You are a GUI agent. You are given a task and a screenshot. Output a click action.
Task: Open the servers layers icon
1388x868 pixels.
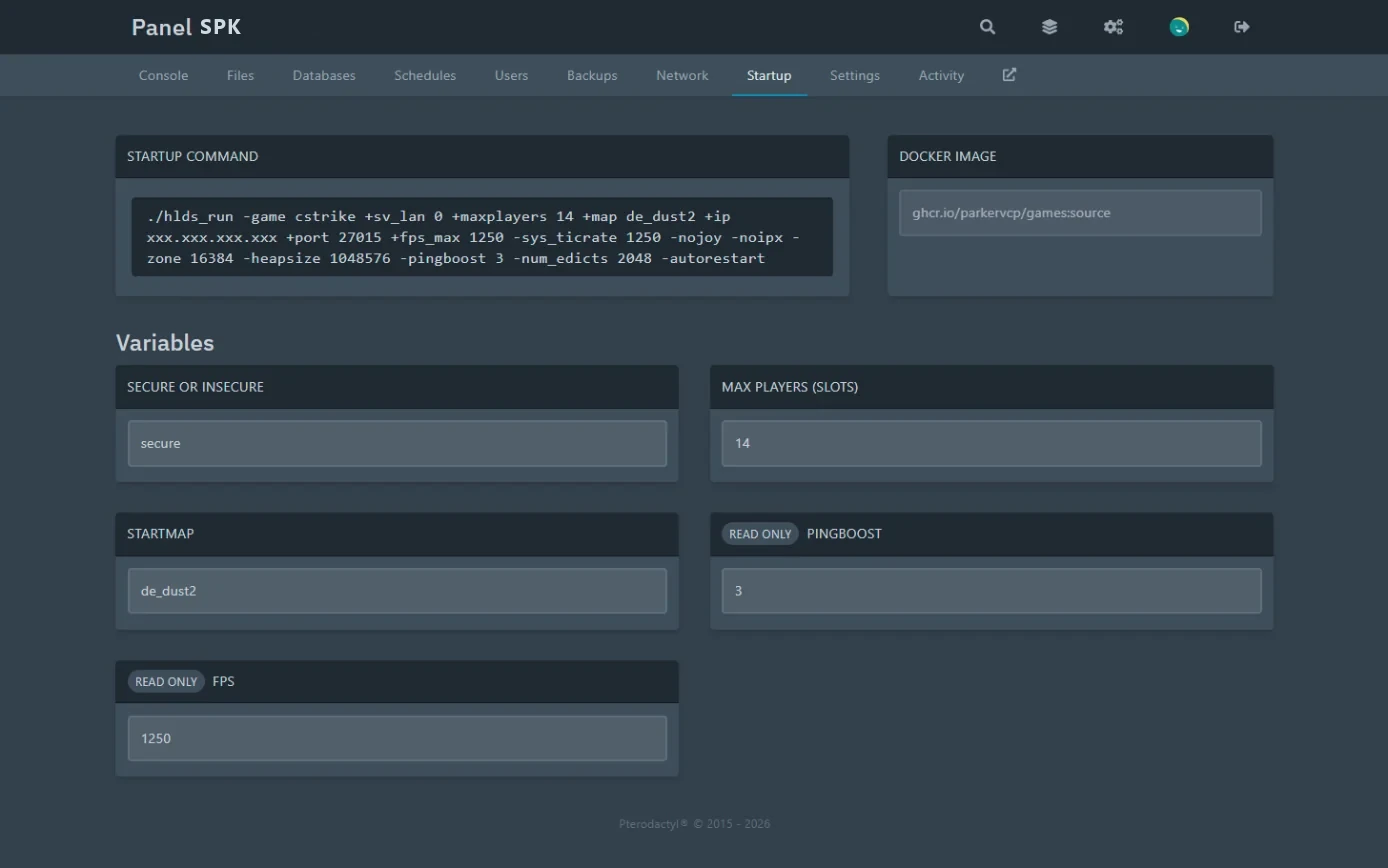click(x=1049, y=27)
